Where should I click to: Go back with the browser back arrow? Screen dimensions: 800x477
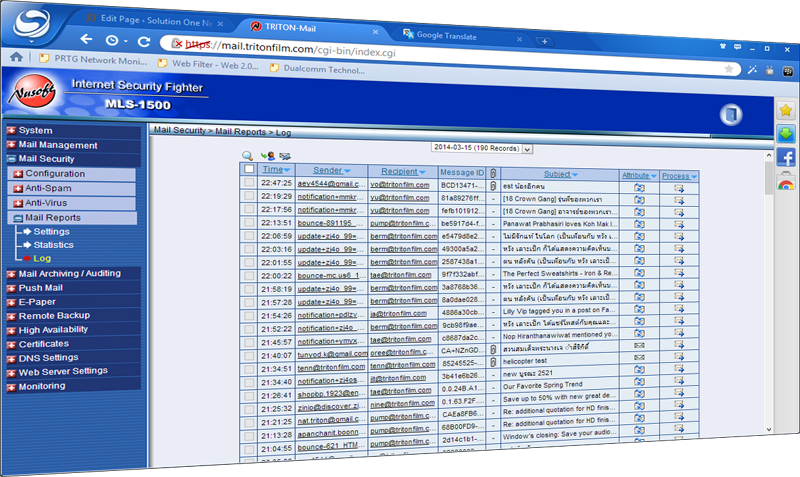[x=86, y=39]
